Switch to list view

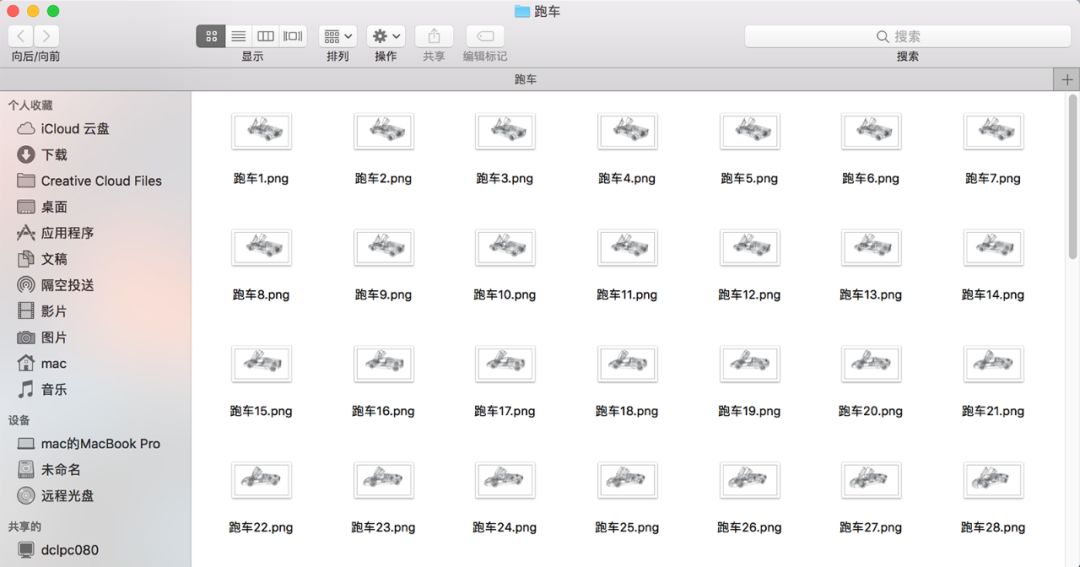[238, 36]
